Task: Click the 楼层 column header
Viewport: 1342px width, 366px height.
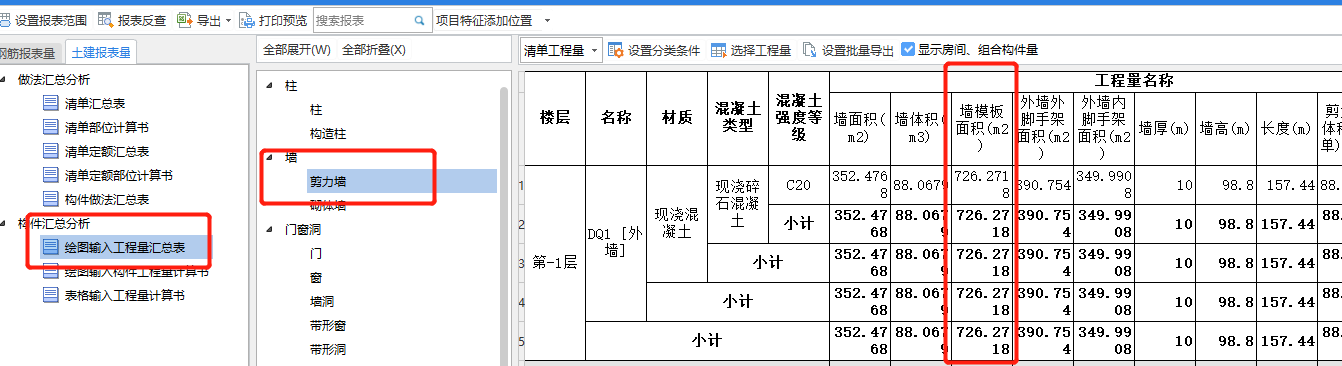Action: pyautogui.click(x=555, y=118)
